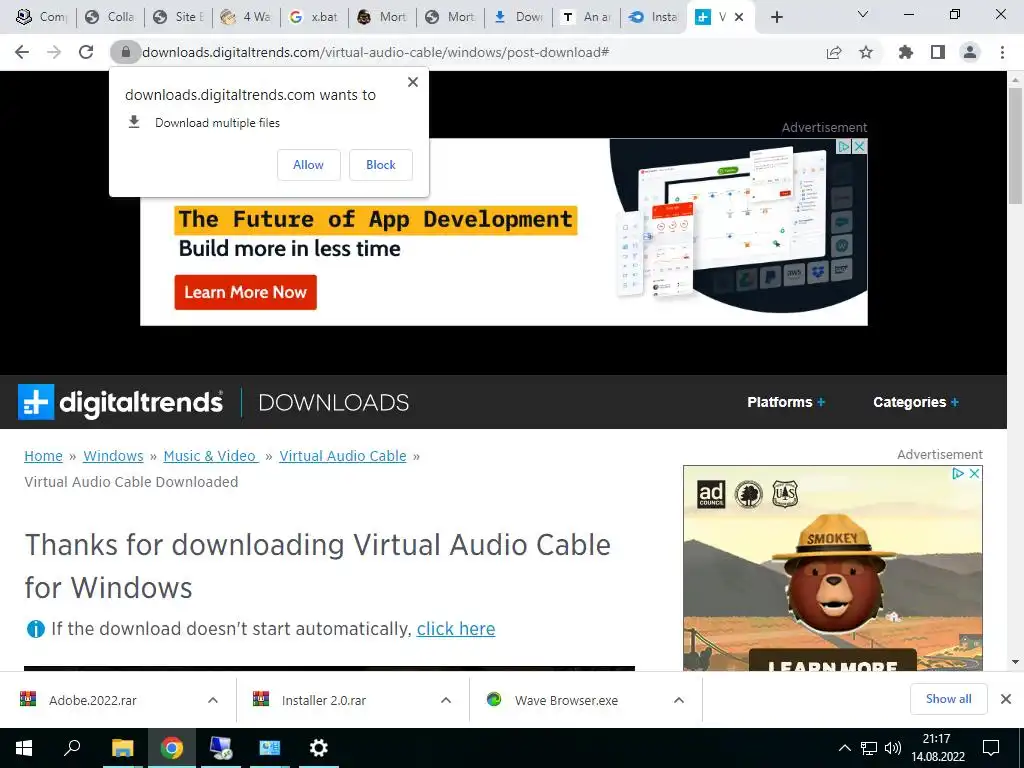
Task: Open the notification center icon
Action: tap(991, 748)
